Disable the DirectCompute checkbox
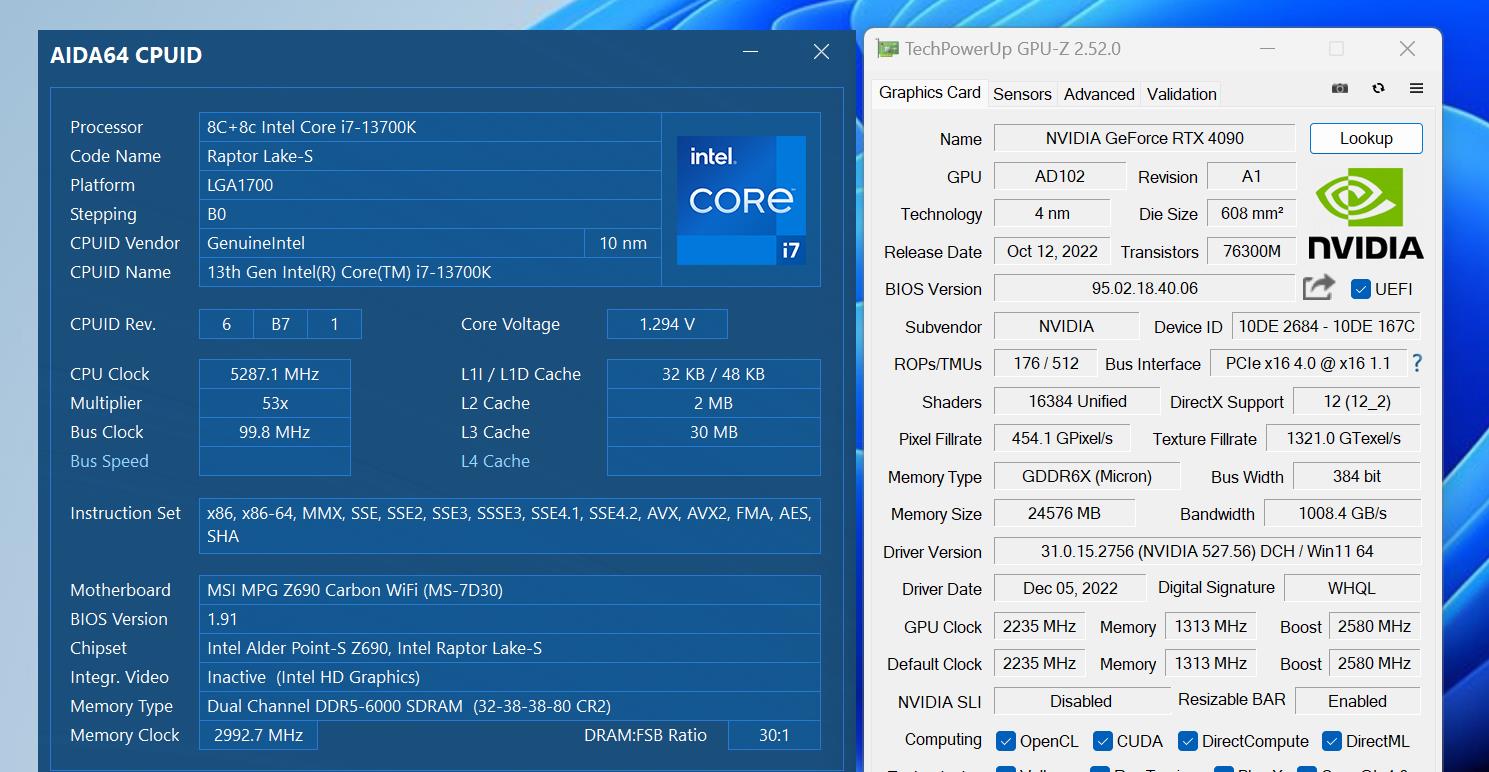Viewport: 1489px width, 772px height. [1187, 741]
